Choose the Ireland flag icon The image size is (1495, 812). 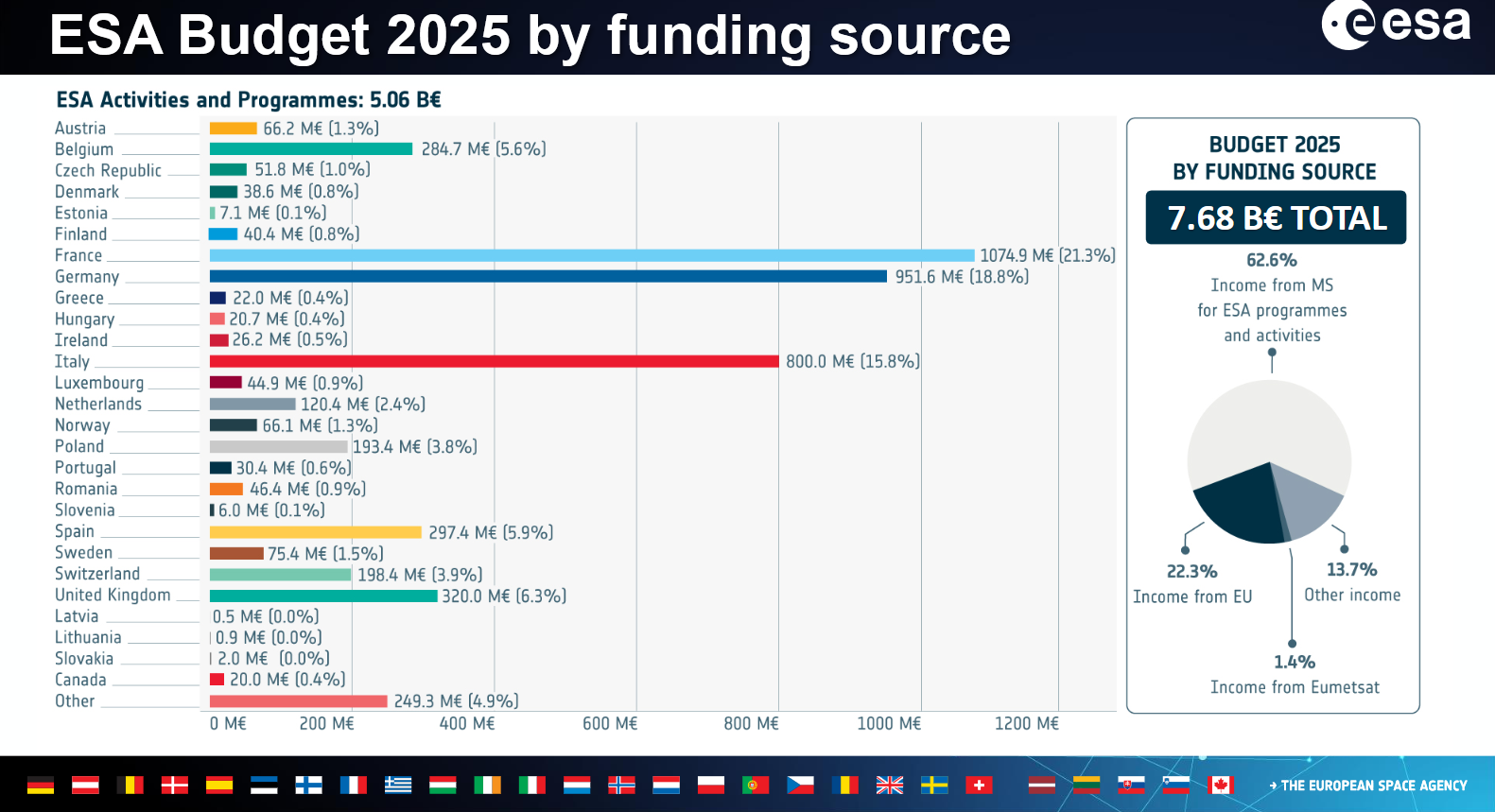point(487,785)
